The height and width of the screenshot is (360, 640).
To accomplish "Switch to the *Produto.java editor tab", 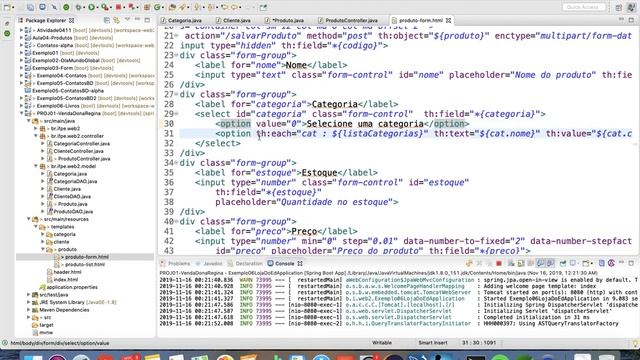I will click(x=284, y=20).
